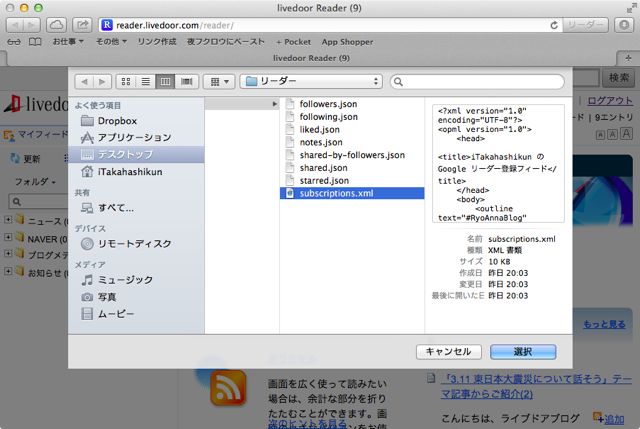The width and height of the screenshot is (640, 429).
Task: Show bookmarks with the open book icon
Action: 35,42
